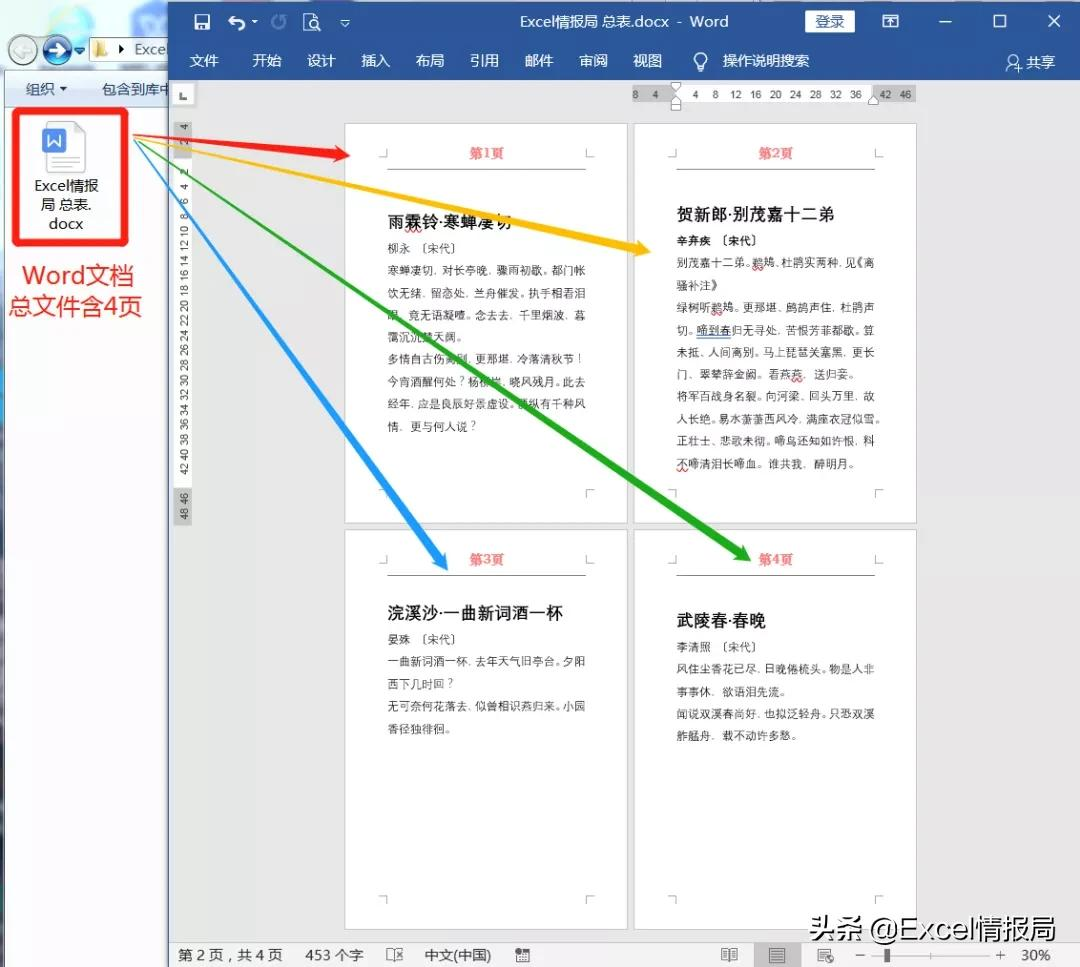Click the zoom slider handle
The image size is (1080, 967).
[887, 955]
